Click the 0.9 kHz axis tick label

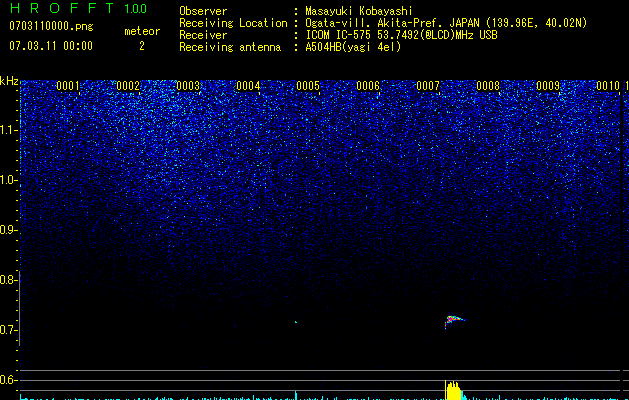point(9,230)
